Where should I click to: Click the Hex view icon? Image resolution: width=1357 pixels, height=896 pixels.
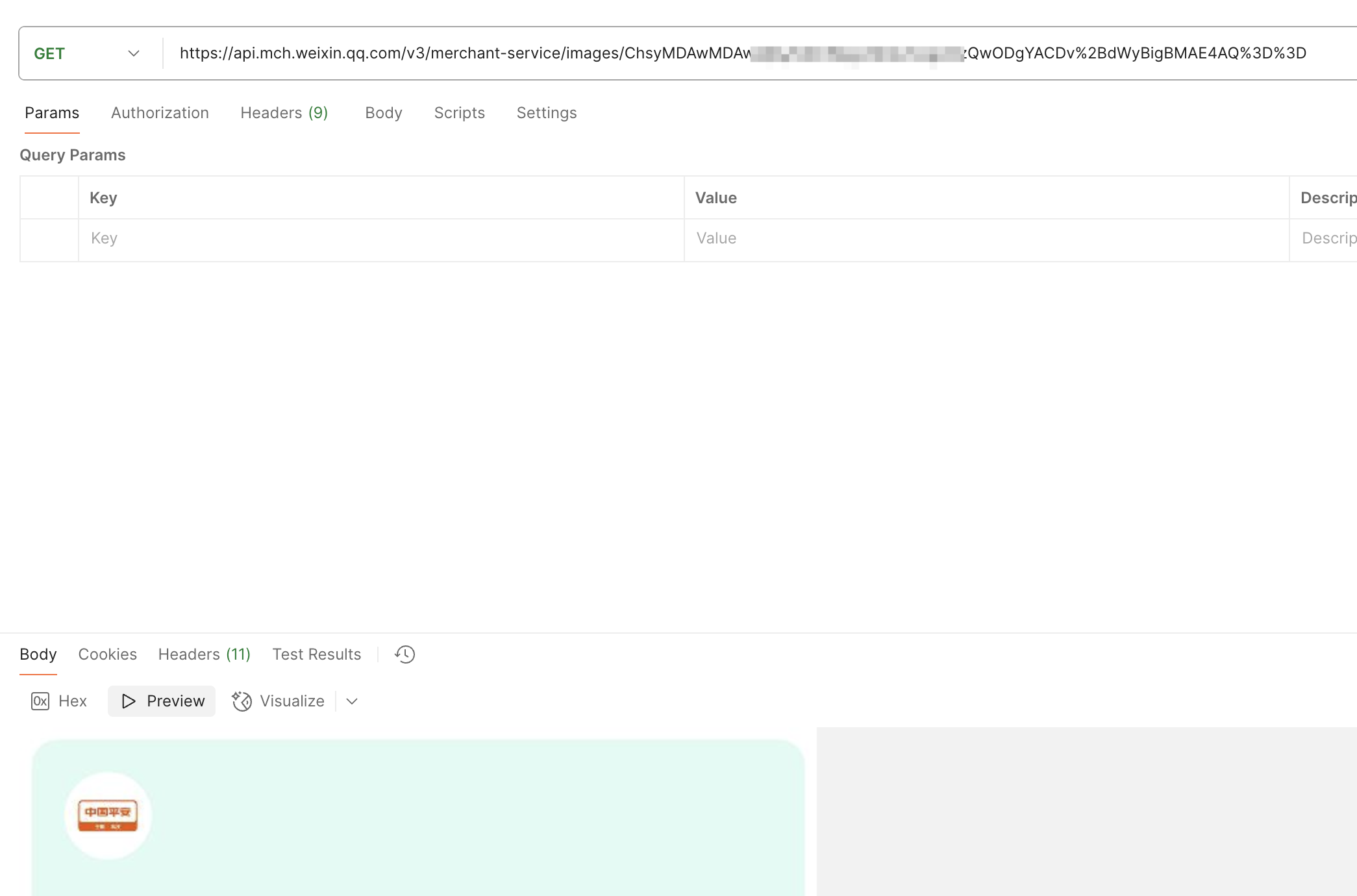click(40, 701)
